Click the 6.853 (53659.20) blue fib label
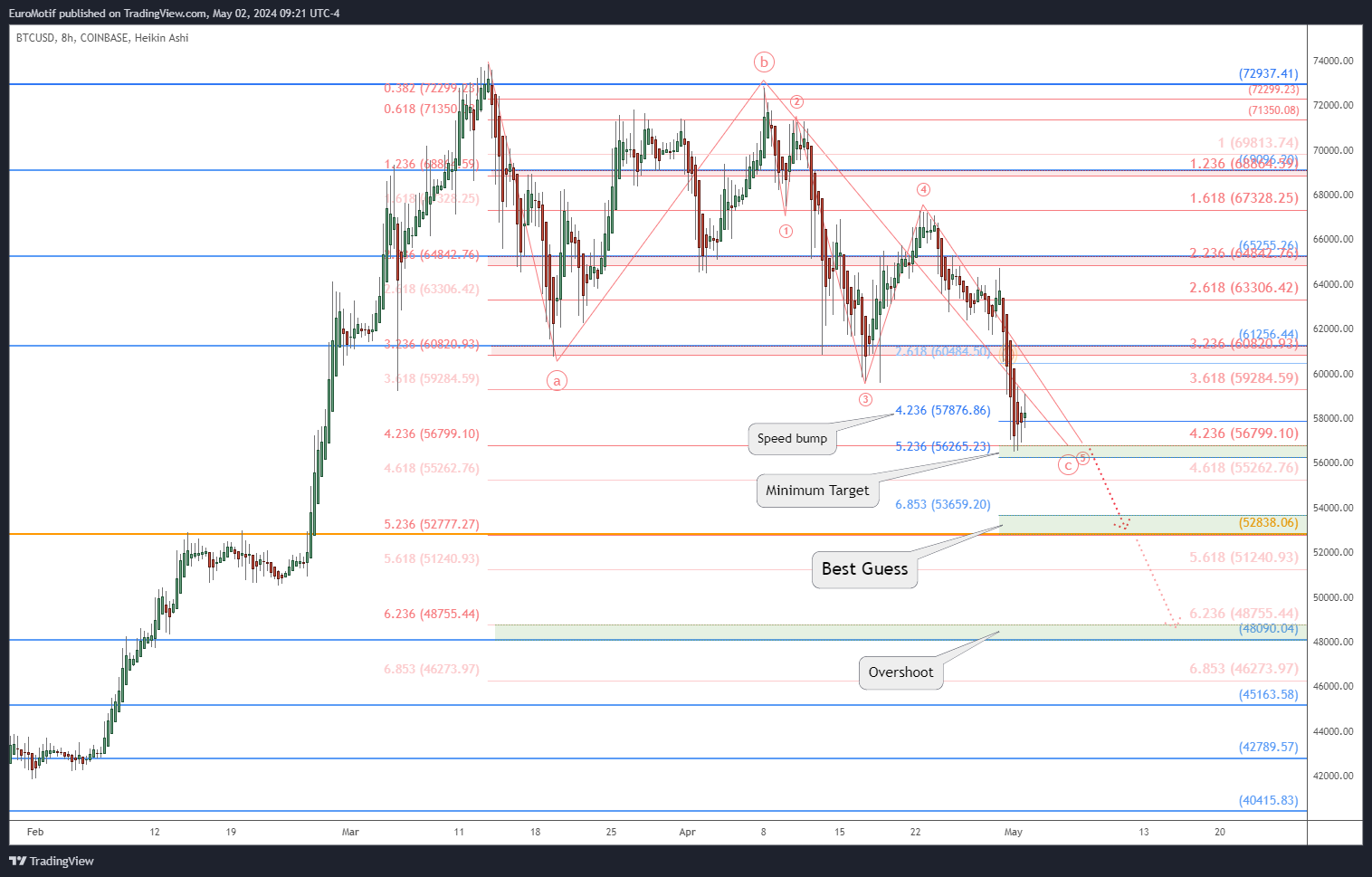Screen dimensions: 1372x877 point(943,504)
